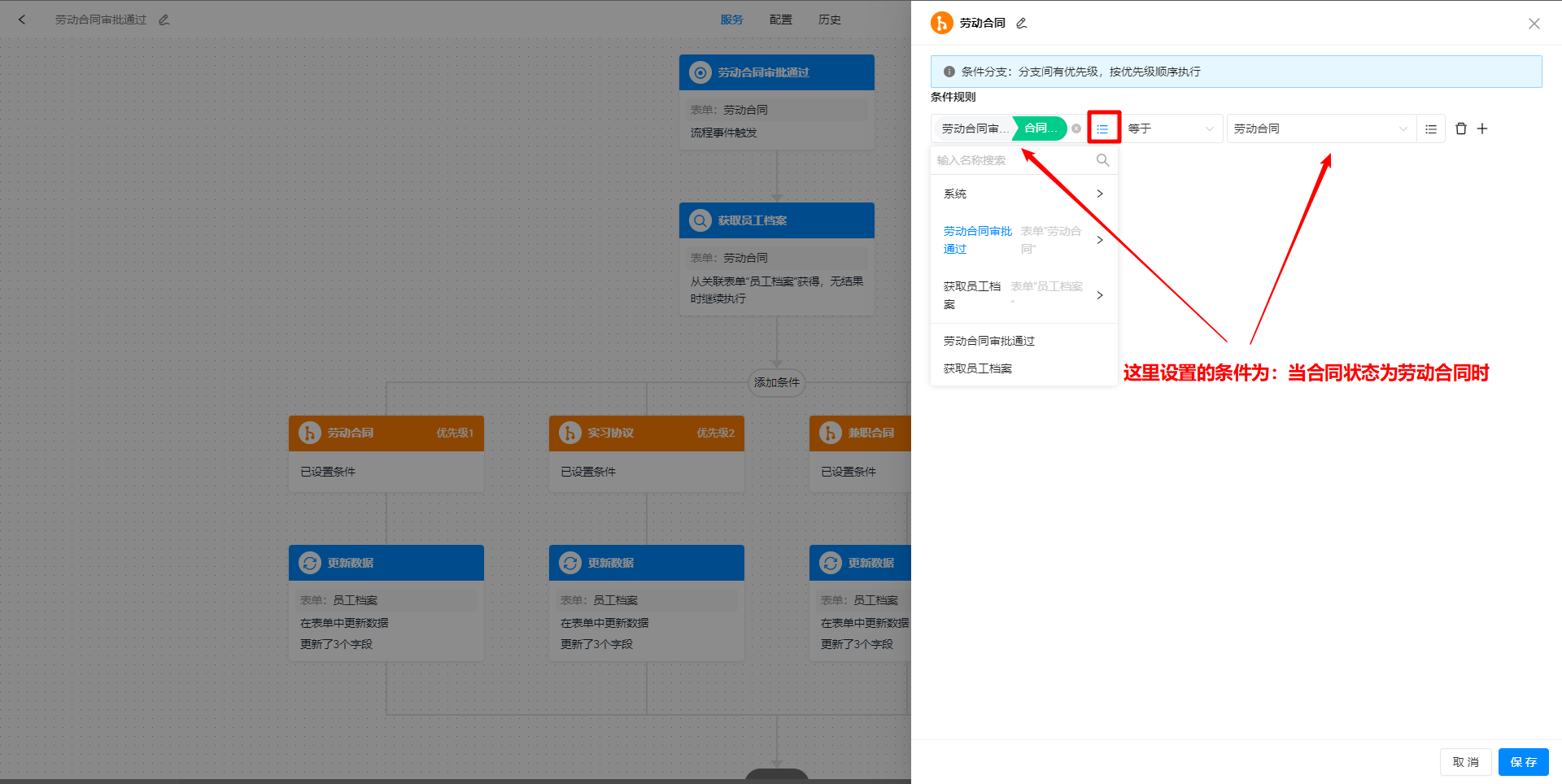
Task: Click the highlighted field list icon
Action: (x=1103, y=128)
